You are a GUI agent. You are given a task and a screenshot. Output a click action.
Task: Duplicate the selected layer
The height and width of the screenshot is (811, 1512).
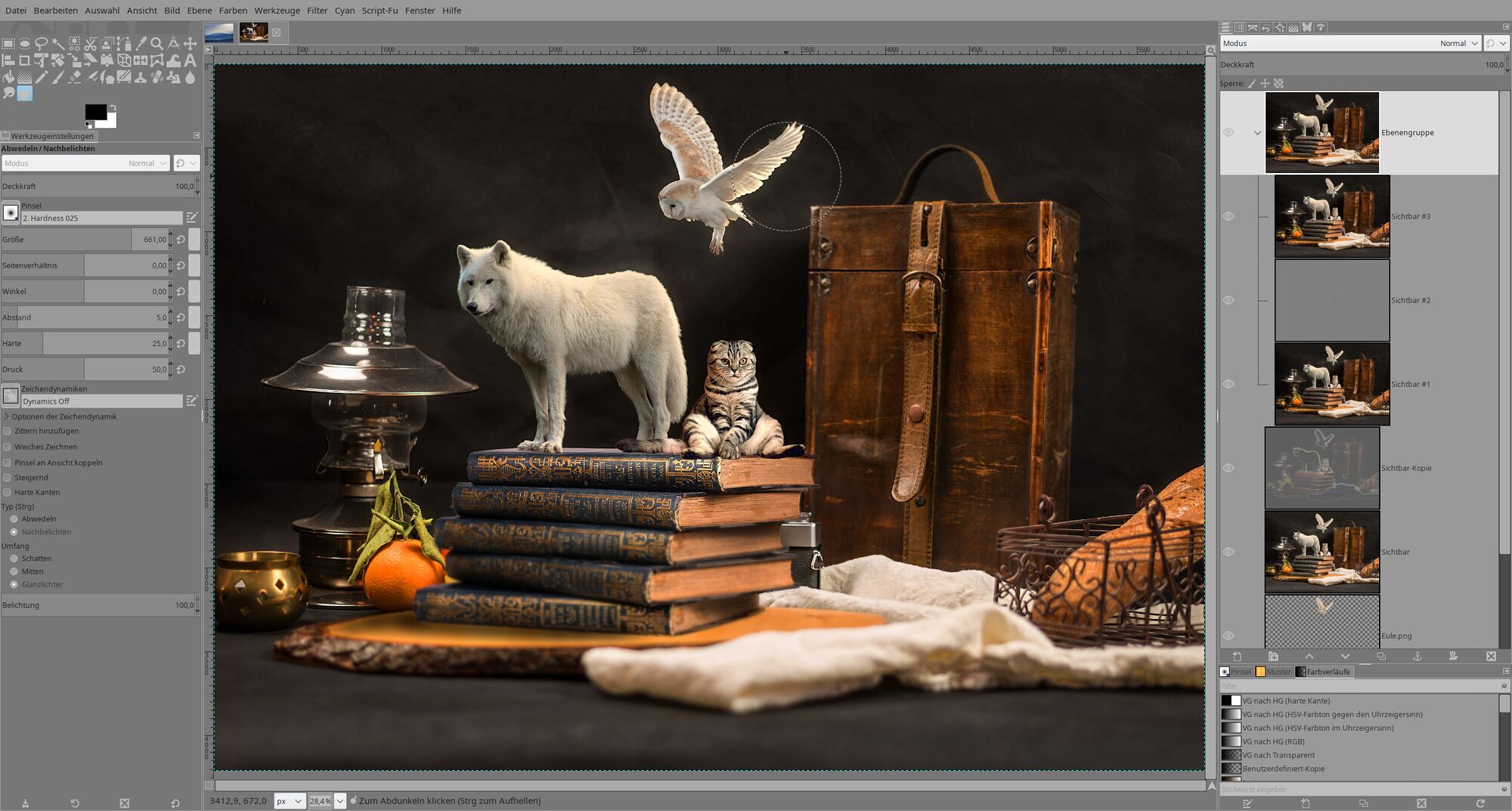[x=1381, y=656]
